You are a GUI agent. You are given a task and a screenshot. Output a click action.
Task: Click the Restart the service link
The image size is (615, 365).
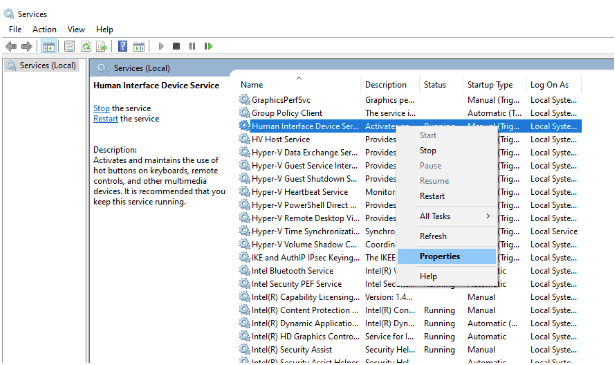pos(106,118)
